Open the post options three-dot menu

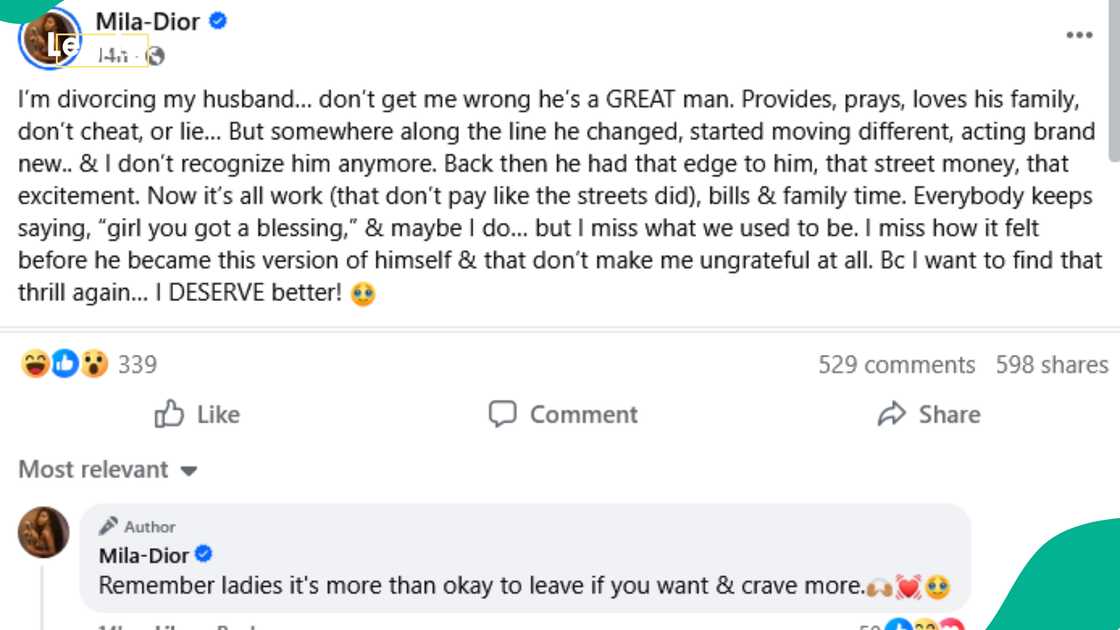point(1079,34)
